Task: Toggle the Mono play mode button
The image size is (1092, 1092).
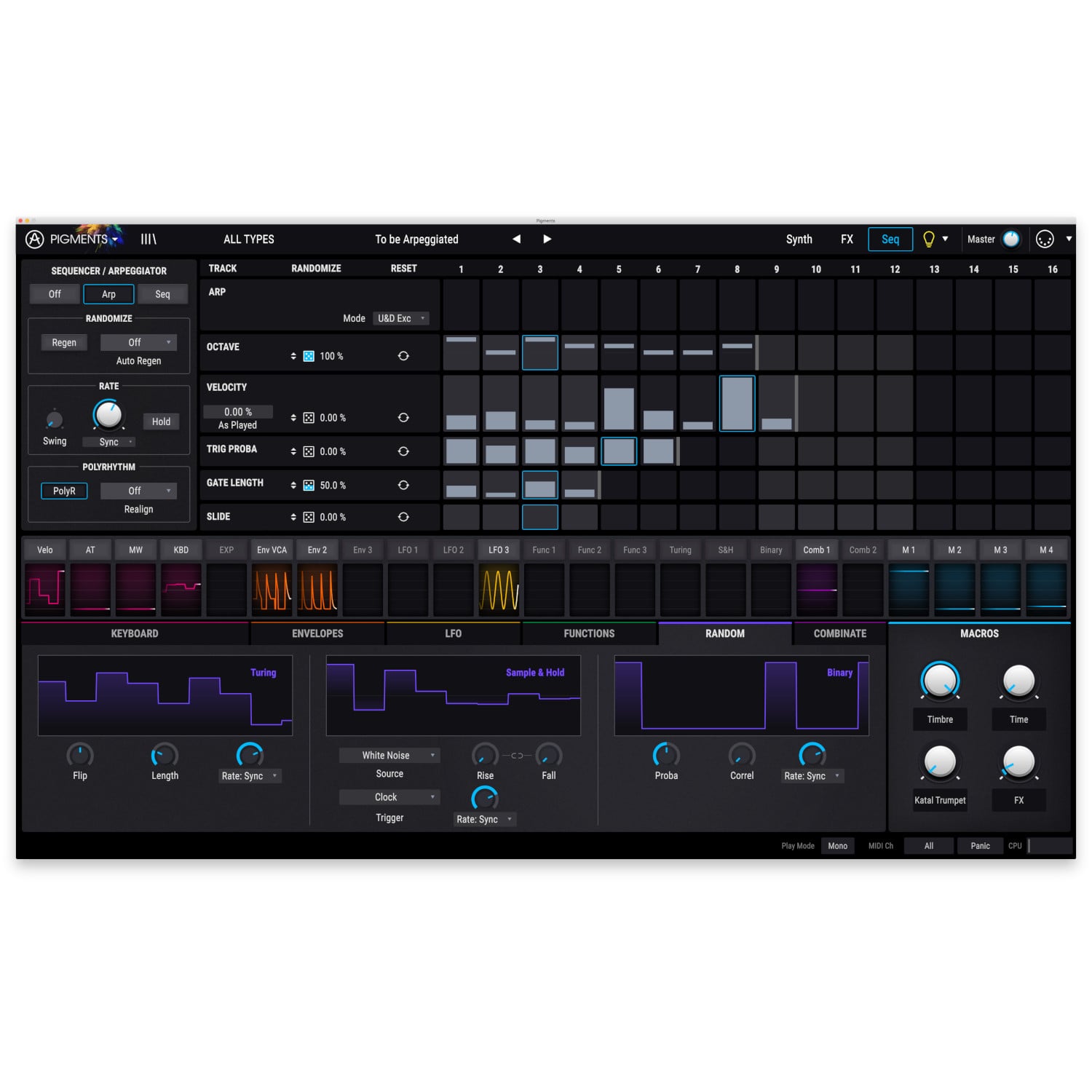Action: pyautogui.click(x=837, y=846)
